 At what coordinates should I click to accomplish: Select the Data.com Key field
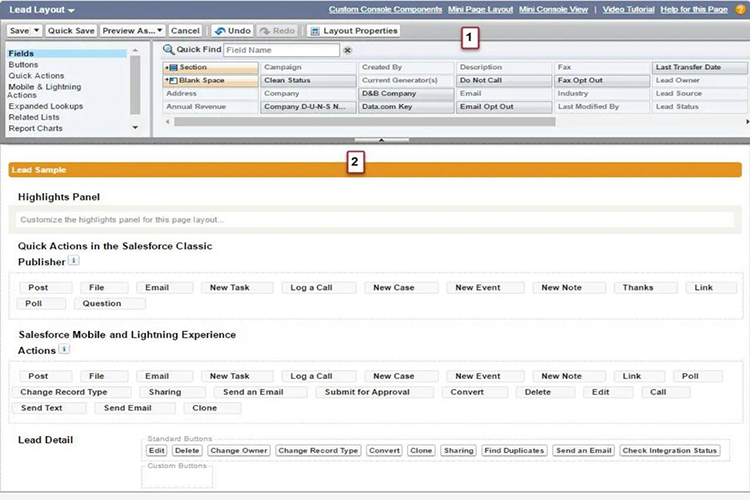tap(406, 107)
